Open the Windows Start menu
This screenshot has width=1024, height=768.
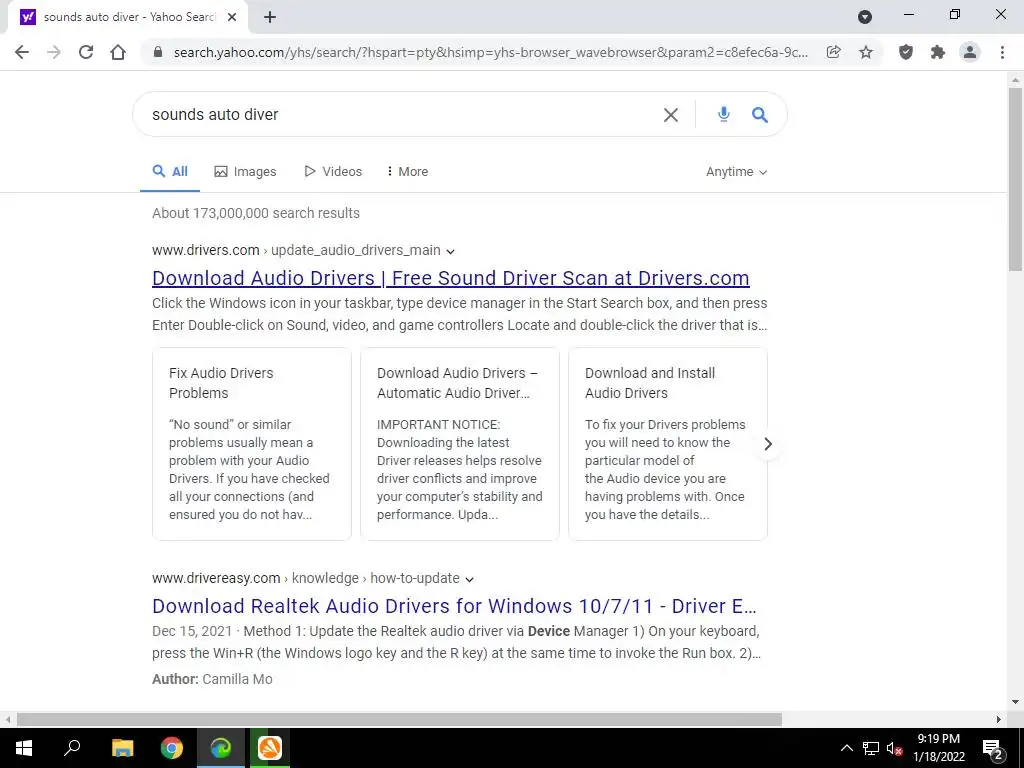pos(24,748)
